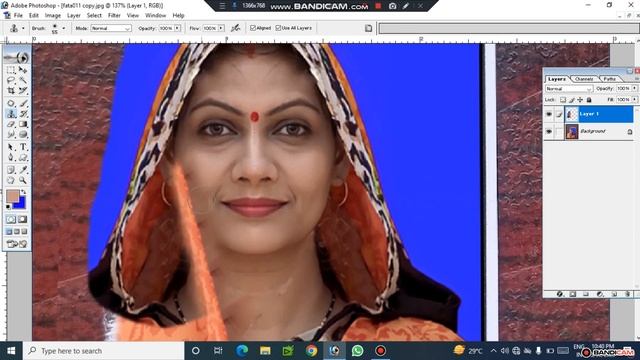This screenshot has width=640, height=360.
Task: Open the File menu
Action: (18, 16)
